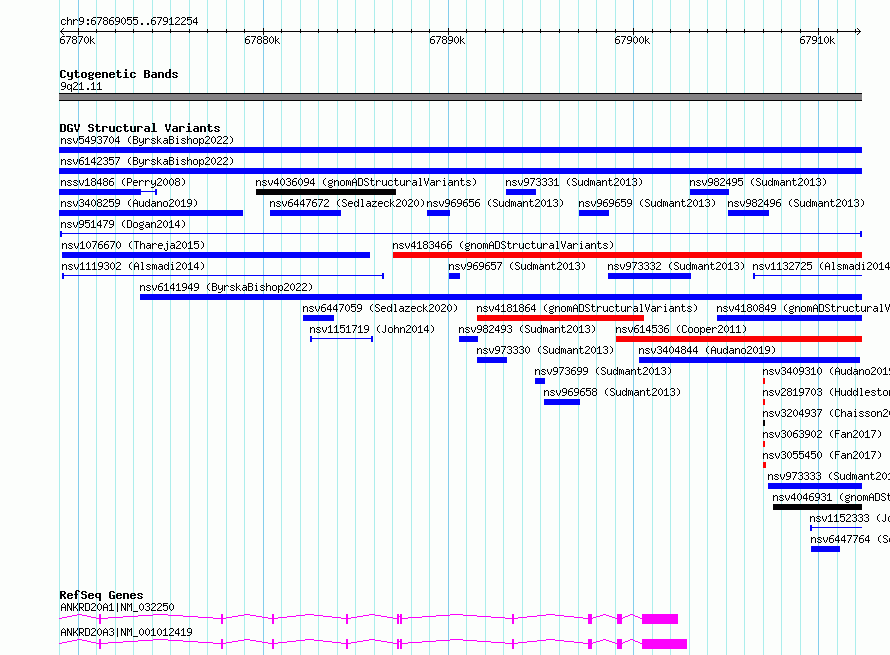Screen dimensions: 890x655
Task: Open the nsv973699 (Sudmant2013) variant label
Action: 602,371
